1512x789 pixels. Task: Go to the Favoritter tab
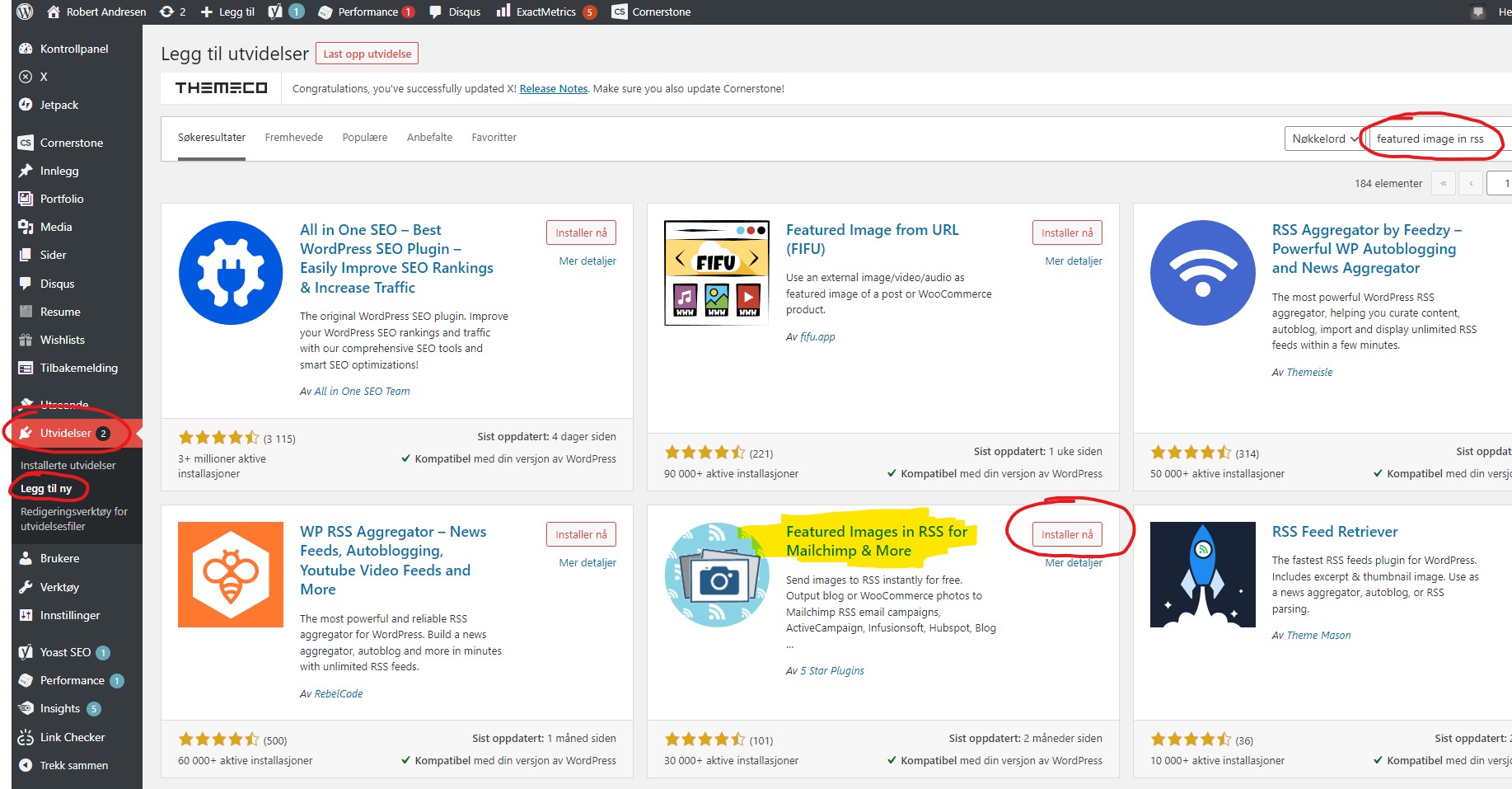tap(494, 138)
